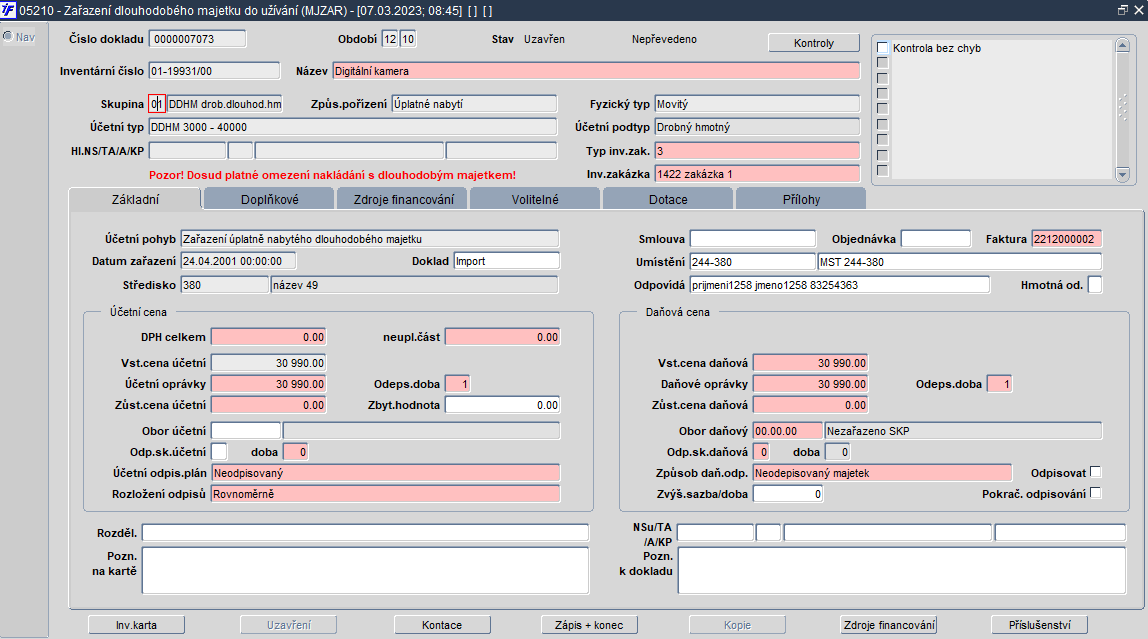This screenshot has height=639, width=1148.
Task: Click the Daňové oprávky field
Action: tap(810, 384)
